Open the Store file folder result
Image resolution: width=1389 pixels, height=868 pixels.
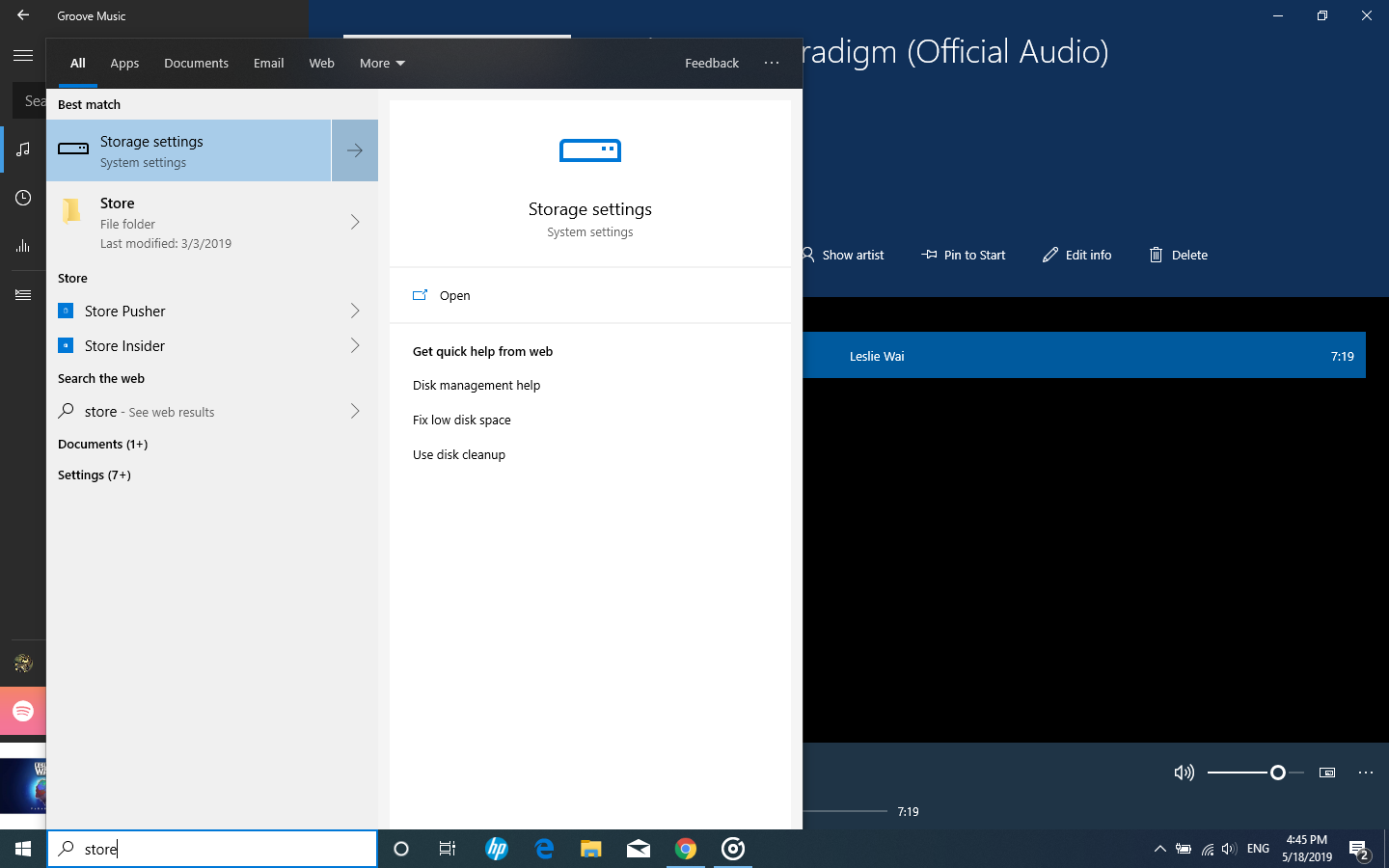[189, 222]
